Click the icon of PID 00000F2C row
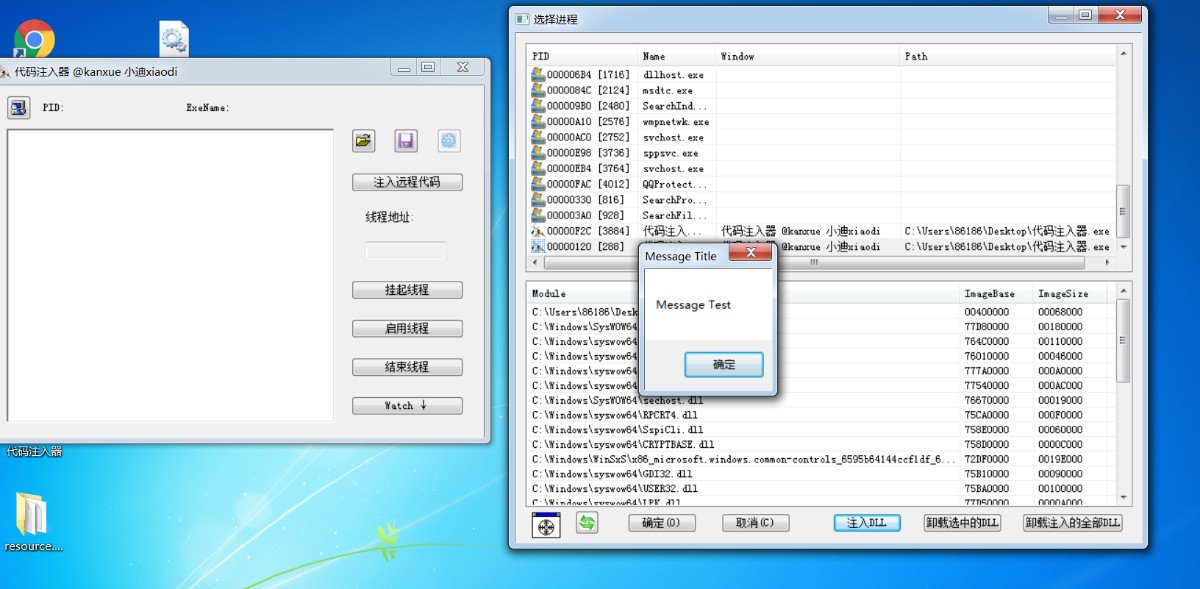The width and height of the screenshot is (1200, 589). point(538,231)
